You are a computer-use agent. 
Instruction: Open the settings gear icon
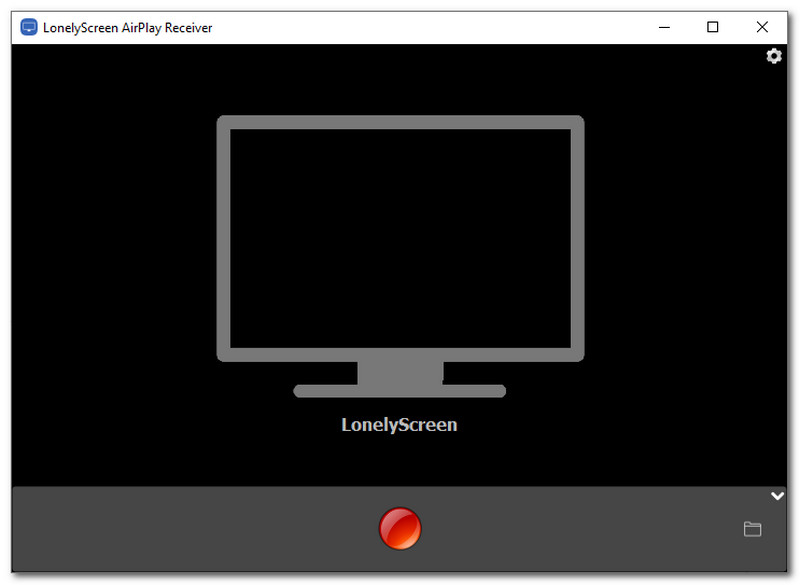tap(773, 56)
